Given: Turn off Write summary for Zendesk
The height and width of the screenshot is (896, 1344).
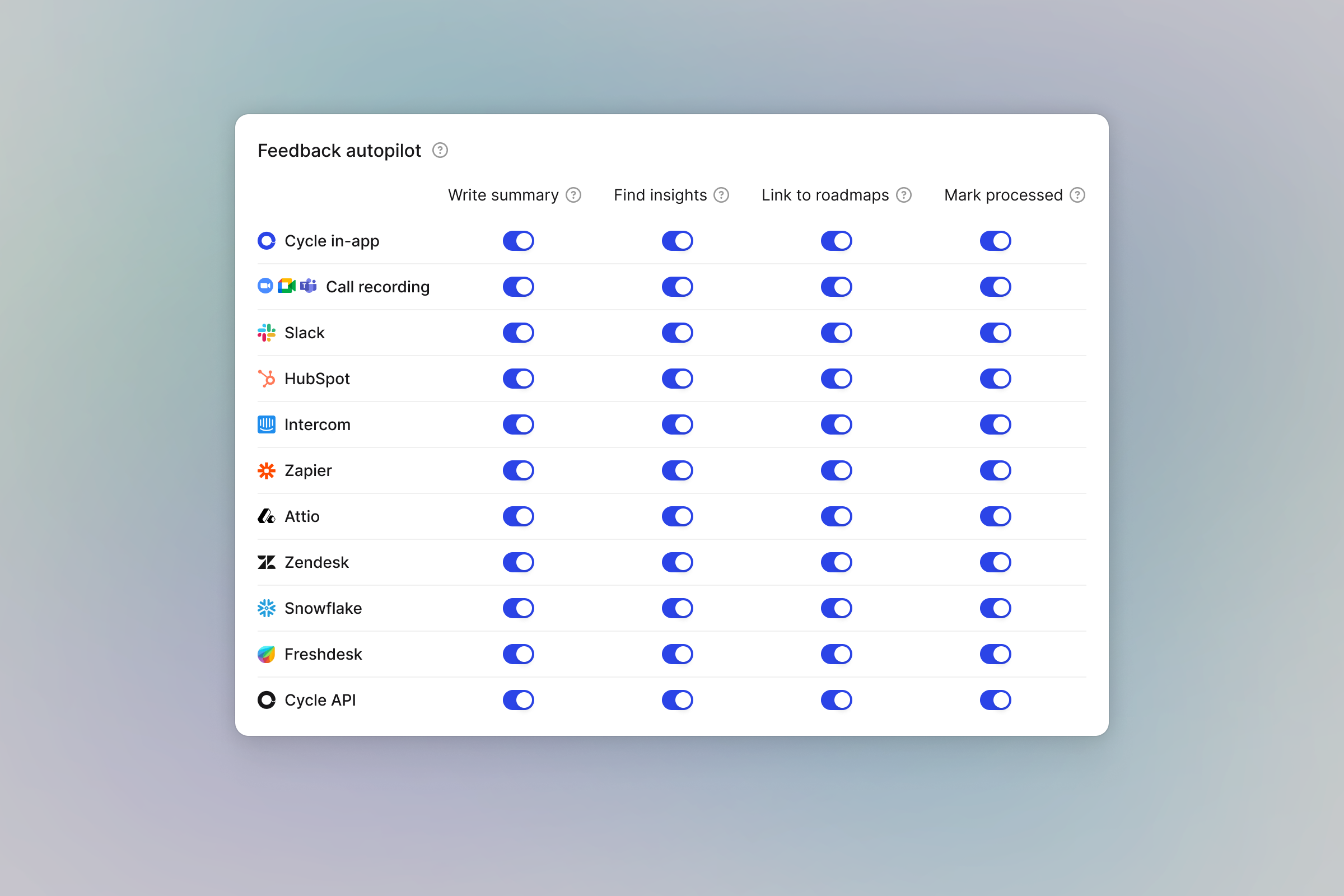Looking at the screenshot, I should point(519,562).
